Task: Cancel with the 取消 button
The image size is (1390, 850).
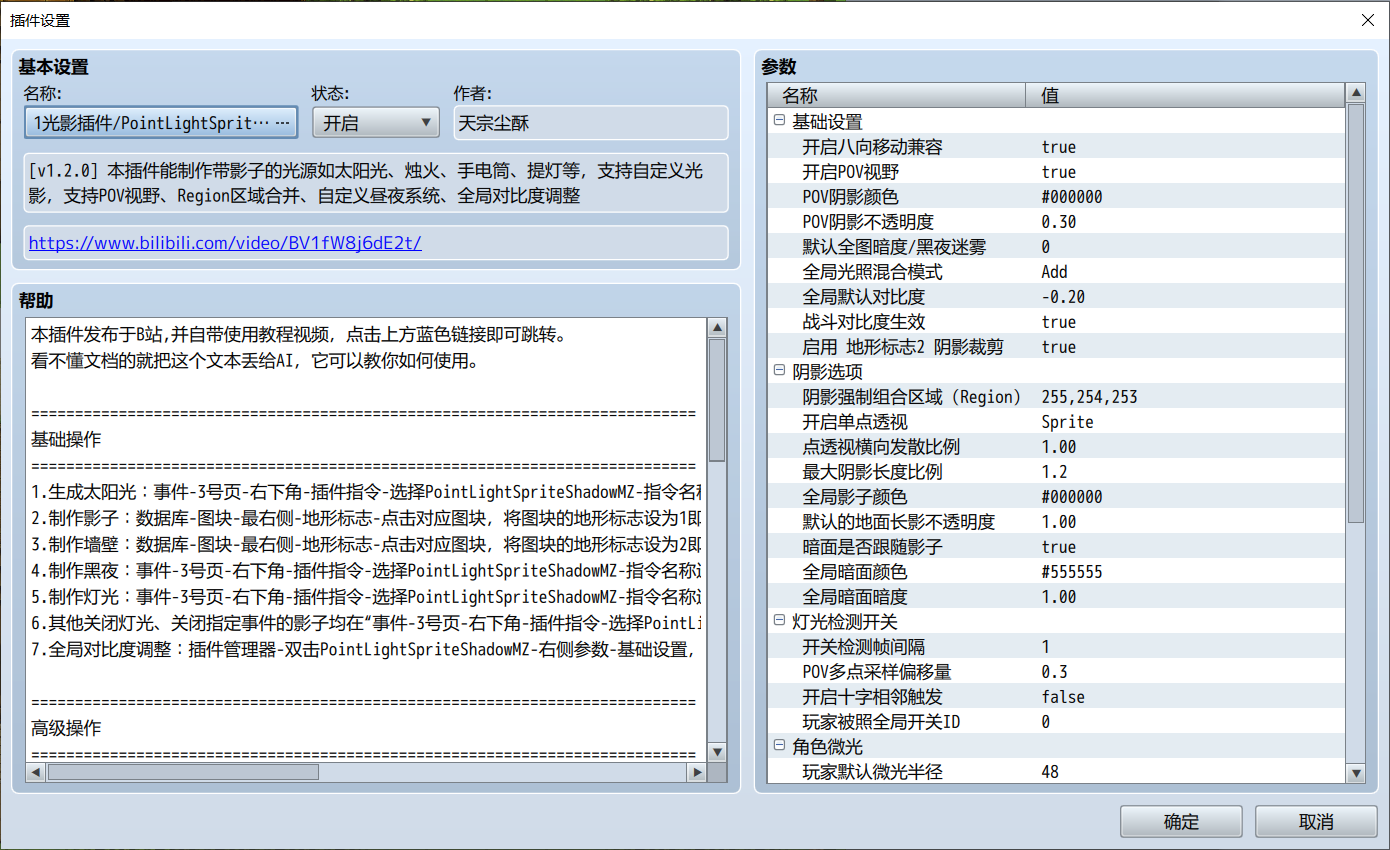Action: [x=1316, y=822]
